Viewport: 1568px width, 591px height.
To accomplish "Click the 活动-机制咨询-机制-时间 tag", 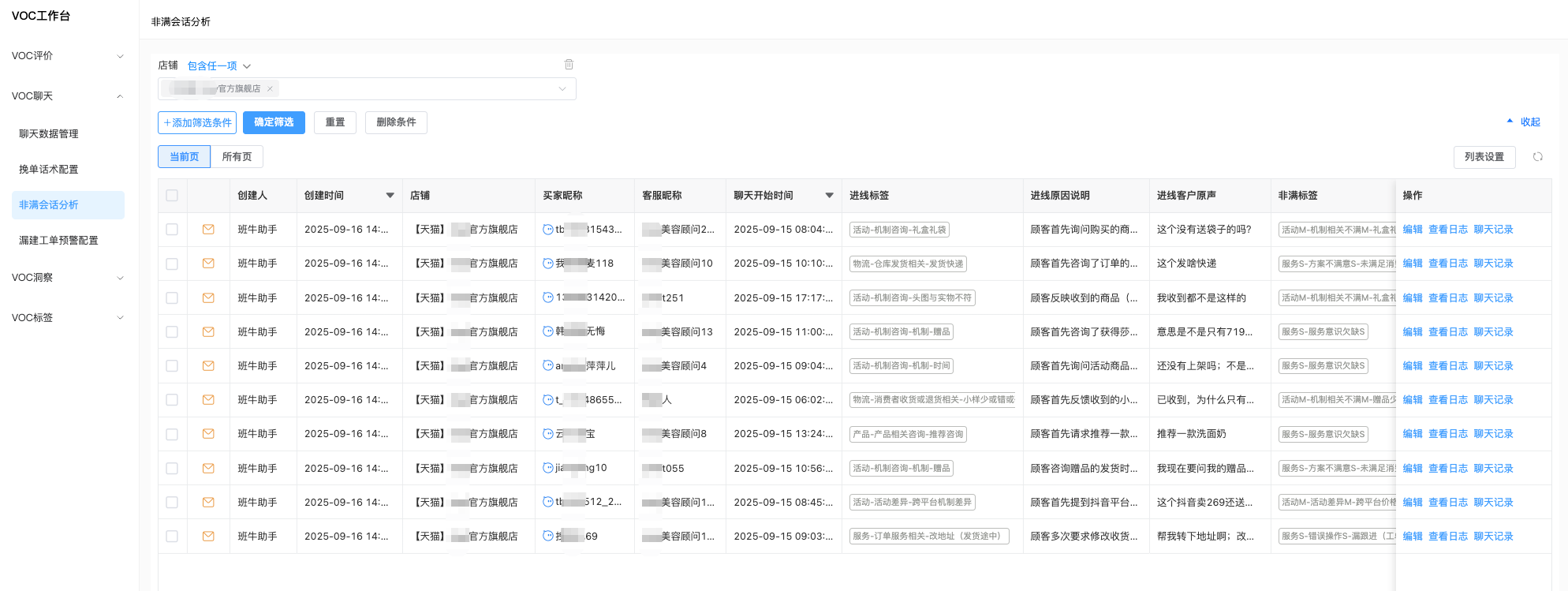I will pos(902,366).
